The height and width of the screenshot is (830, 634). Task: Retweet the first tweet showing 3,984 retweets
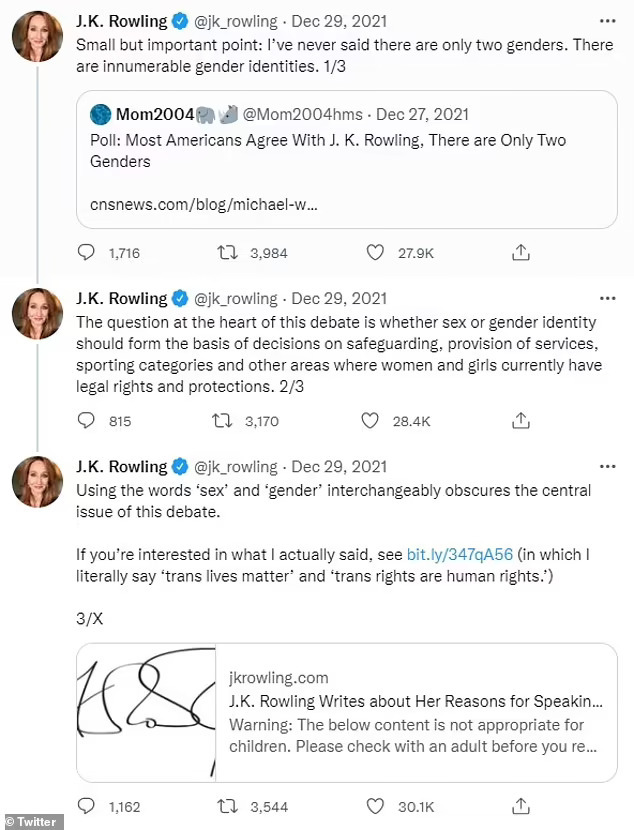coord(228,253)
